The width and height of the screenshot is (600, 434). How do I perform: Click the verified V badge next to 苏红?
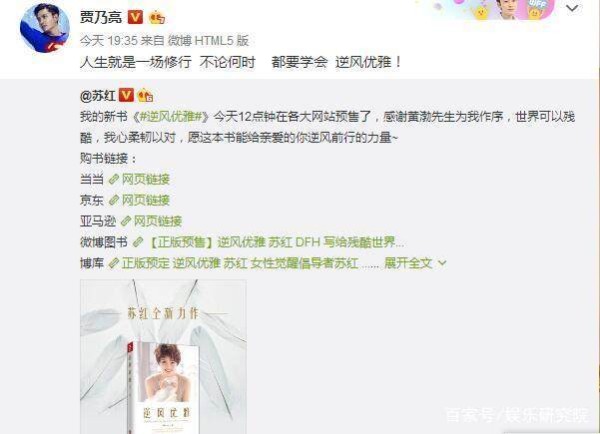coord(126,95)
